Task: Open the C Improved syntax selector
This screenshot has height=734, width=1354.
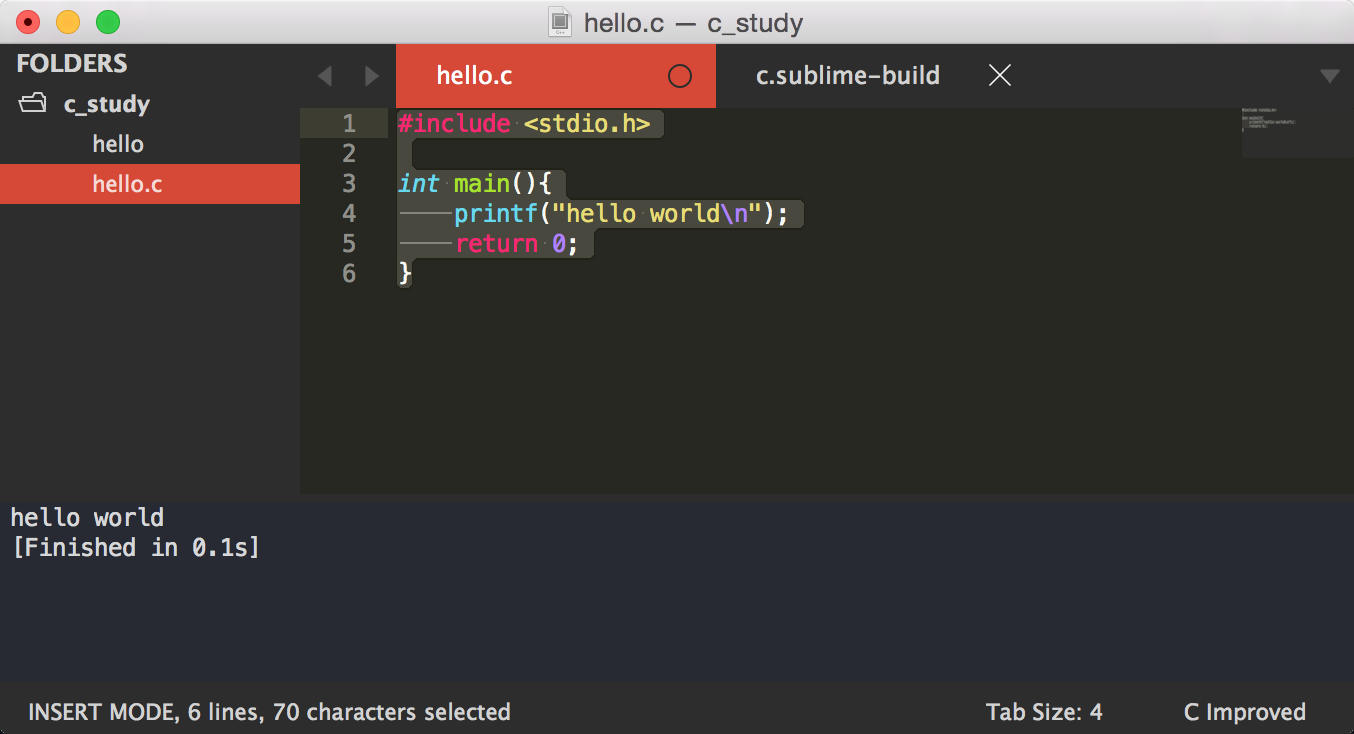Action: [1244, 712]
